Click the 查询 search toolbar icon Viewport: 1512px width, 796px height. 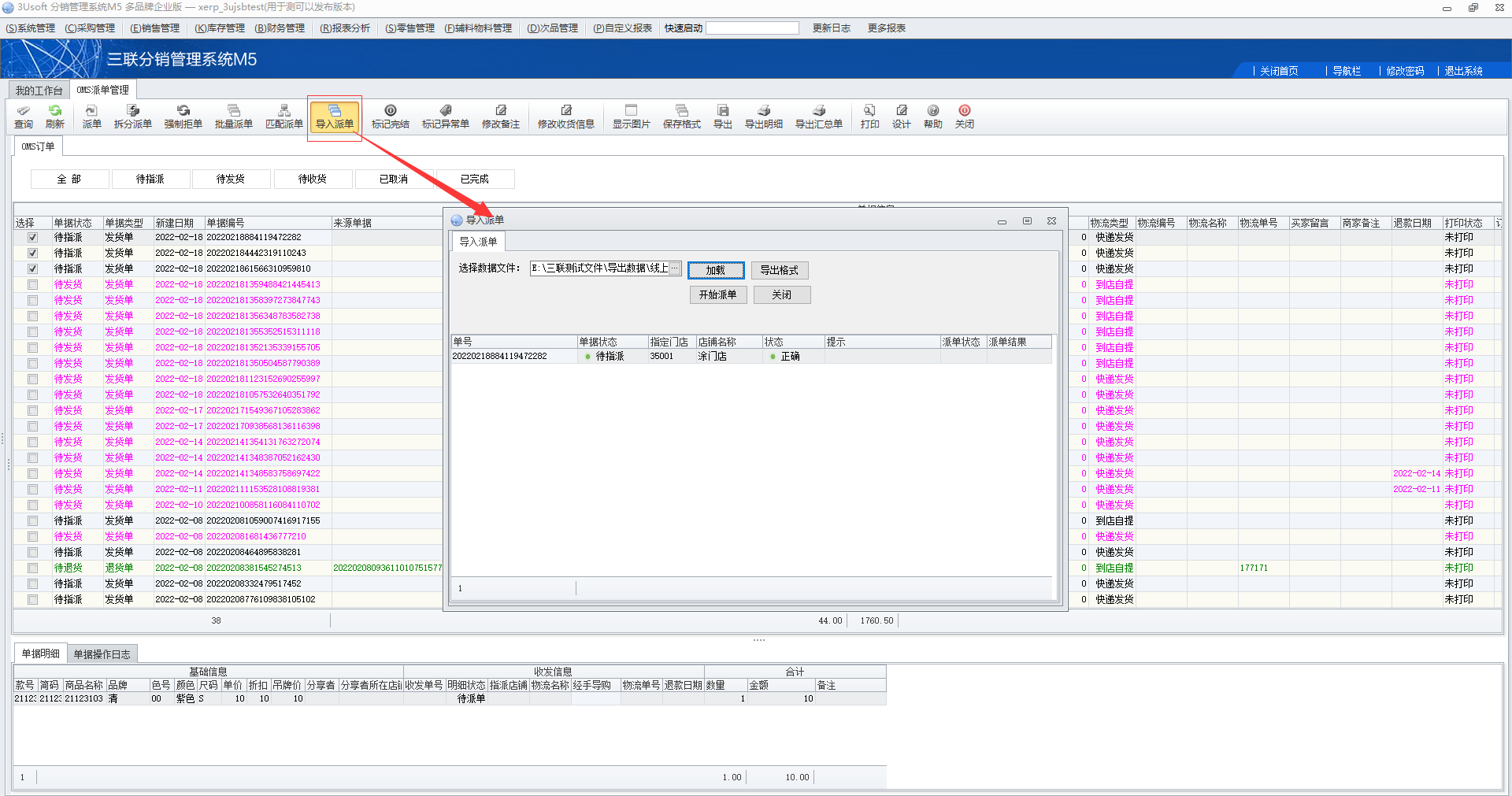pos(24,117)
